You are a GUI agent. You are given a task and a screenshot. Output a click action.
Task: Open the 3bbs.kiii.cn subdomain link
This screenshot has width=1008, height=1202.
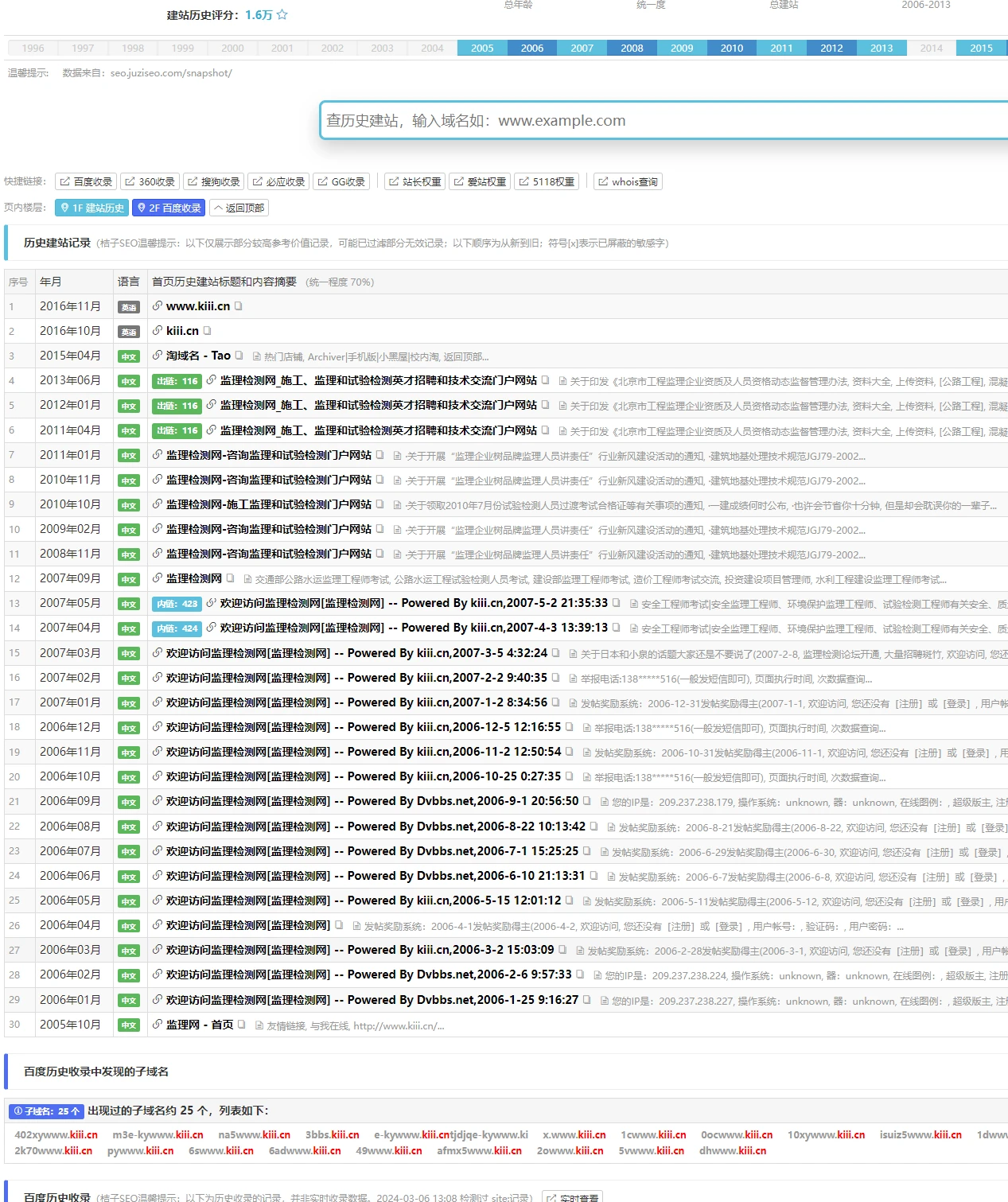tap(332, 1135)
